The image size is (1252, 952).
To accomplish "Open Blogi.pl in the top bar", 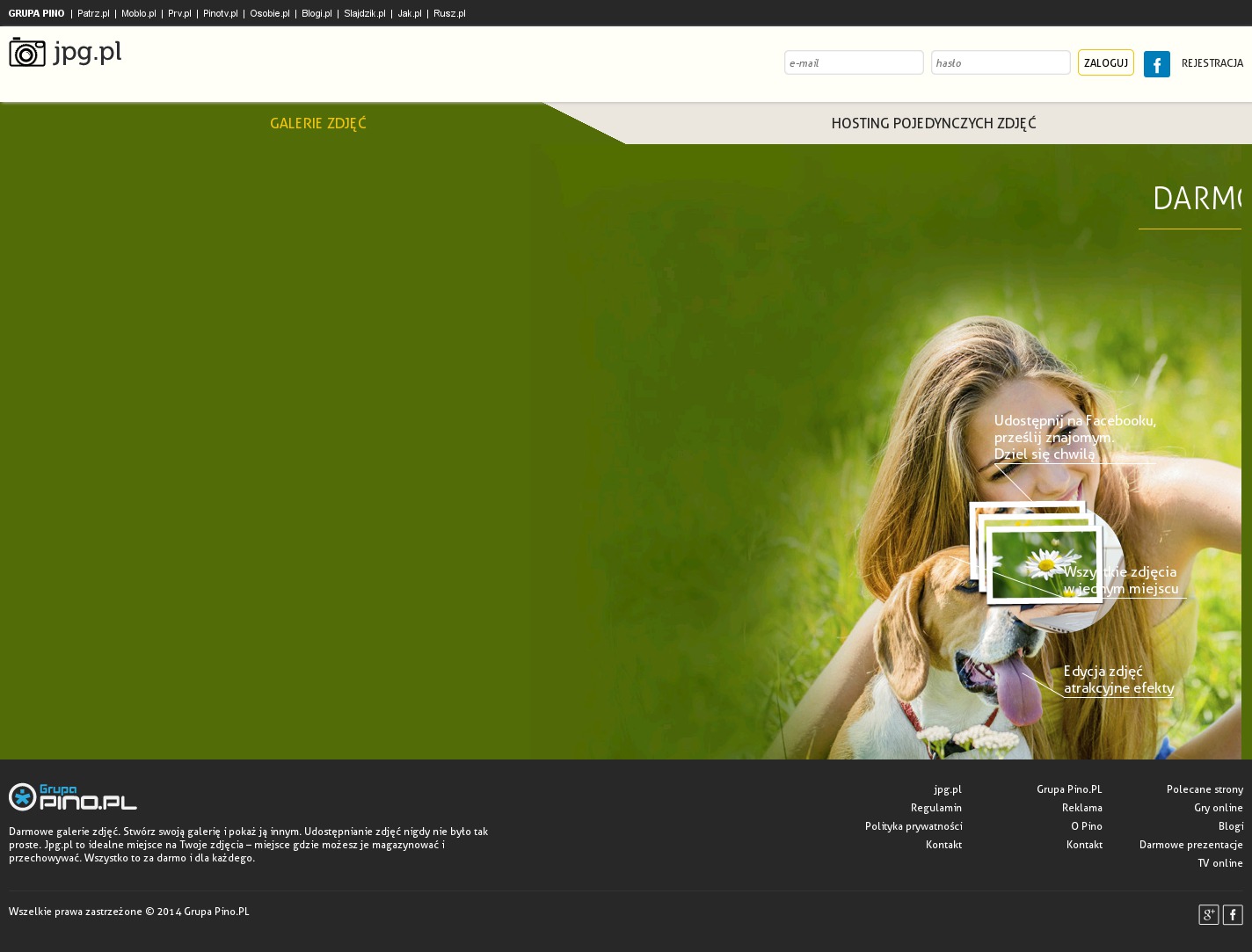I will pyautogui.click(x=317, y=13).
